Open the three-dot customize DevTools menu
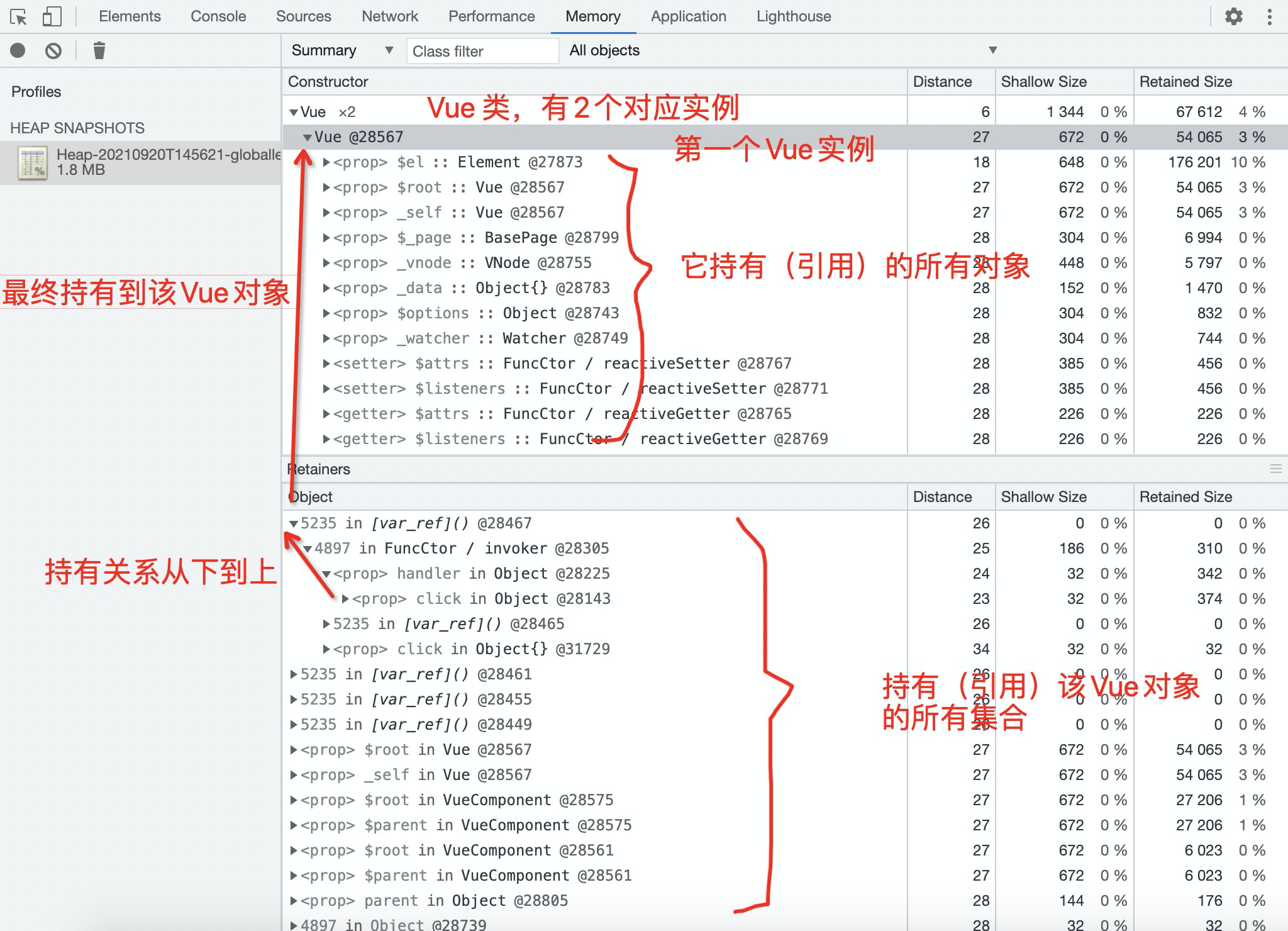Image resolution: width=1288 pixels, height=931 pixels. 1269,16
